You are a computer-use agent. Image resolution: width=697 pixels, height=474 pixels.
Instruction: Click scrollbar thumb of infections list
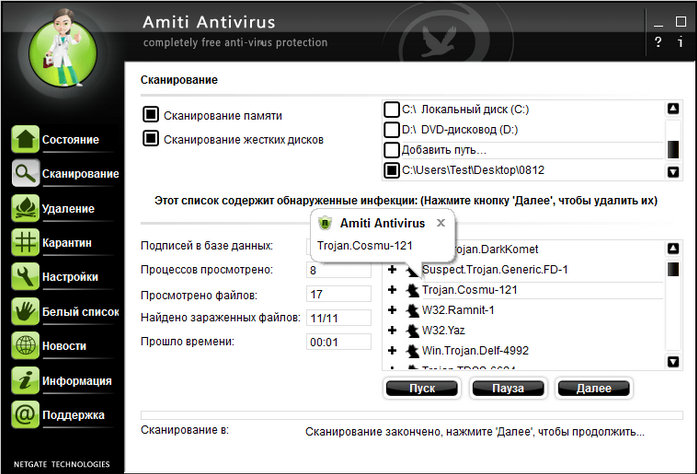pos(673,269)
